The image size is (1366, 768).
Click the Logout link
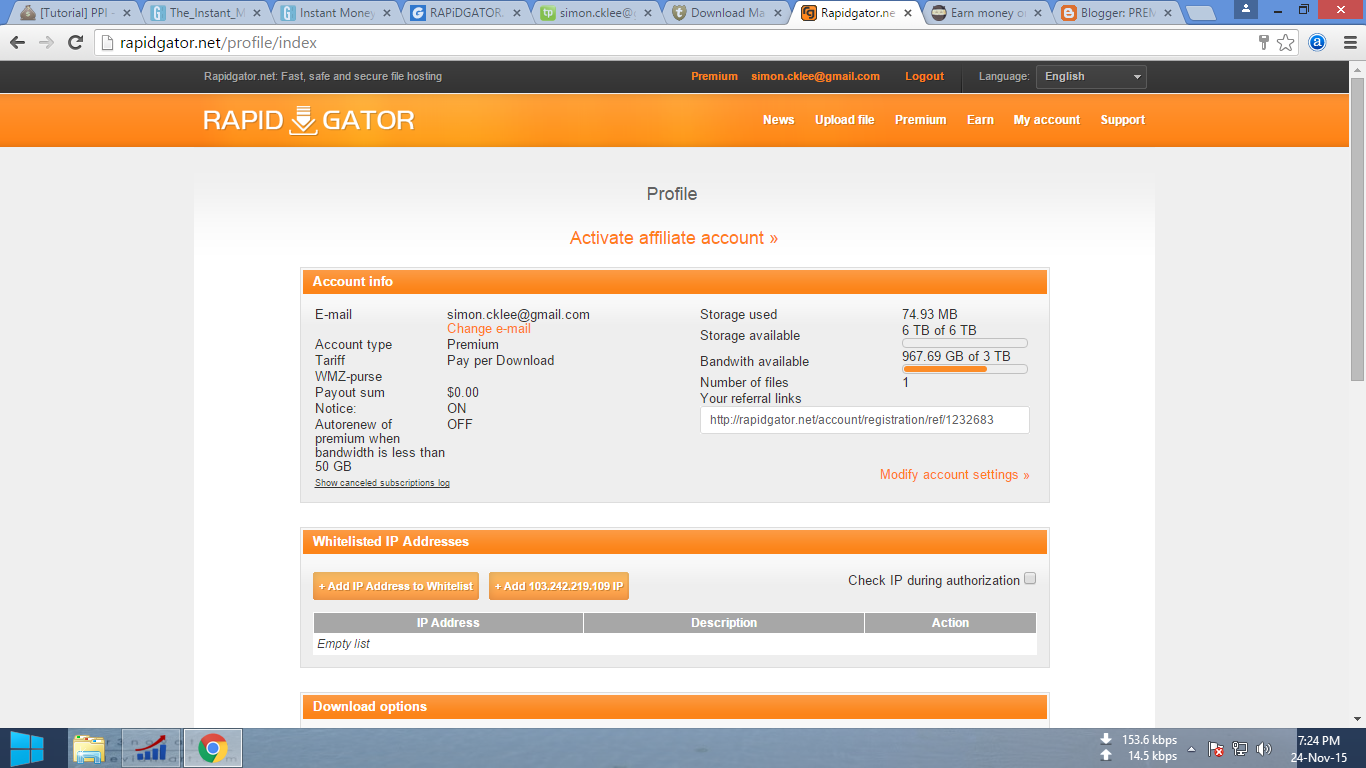pyautogui.click(x=924, y=76)
